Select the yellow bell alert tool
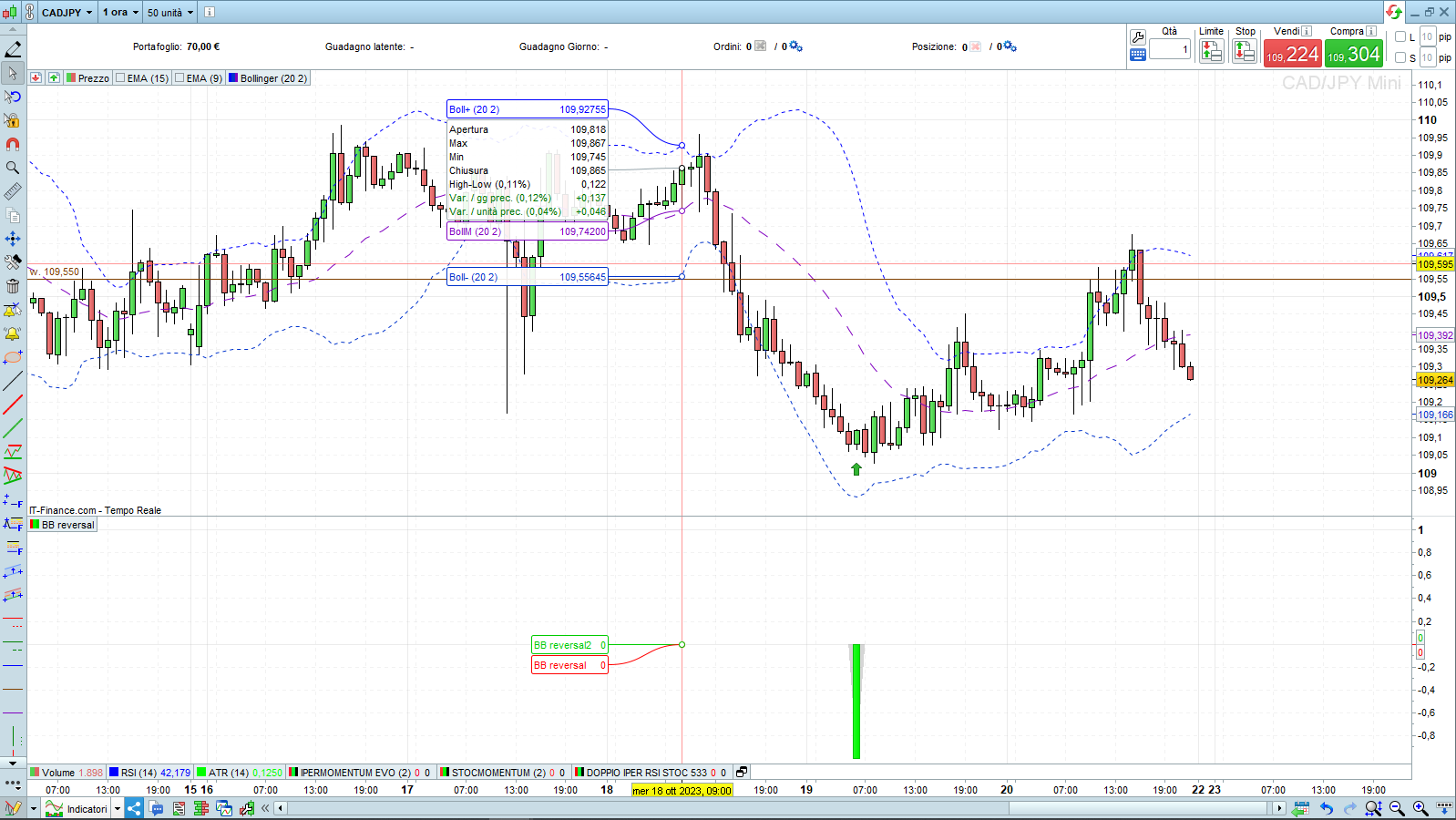The image size is (1456, 820). (x=13, y=333)
